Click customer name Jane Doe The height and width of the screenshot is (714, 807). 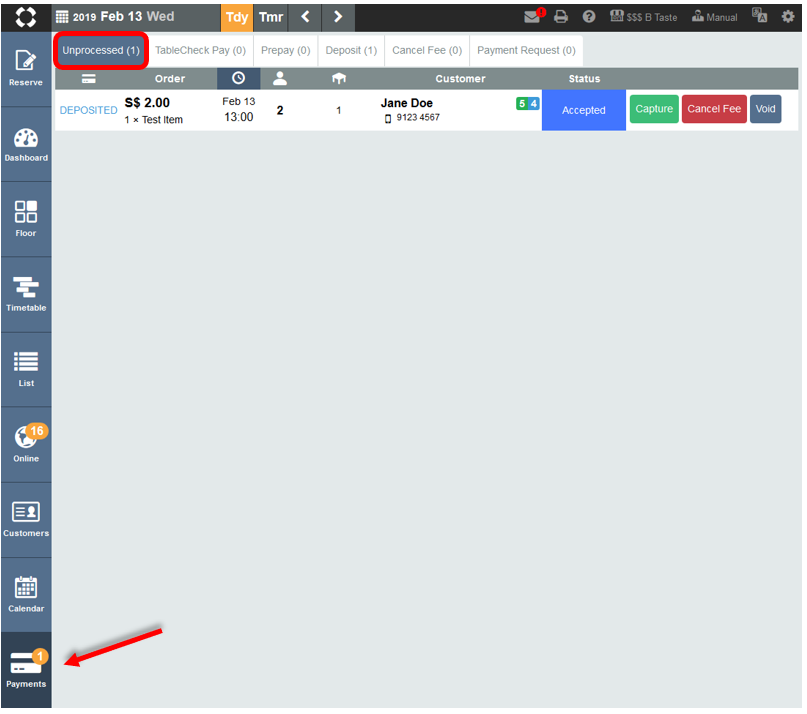pos(407,103)
